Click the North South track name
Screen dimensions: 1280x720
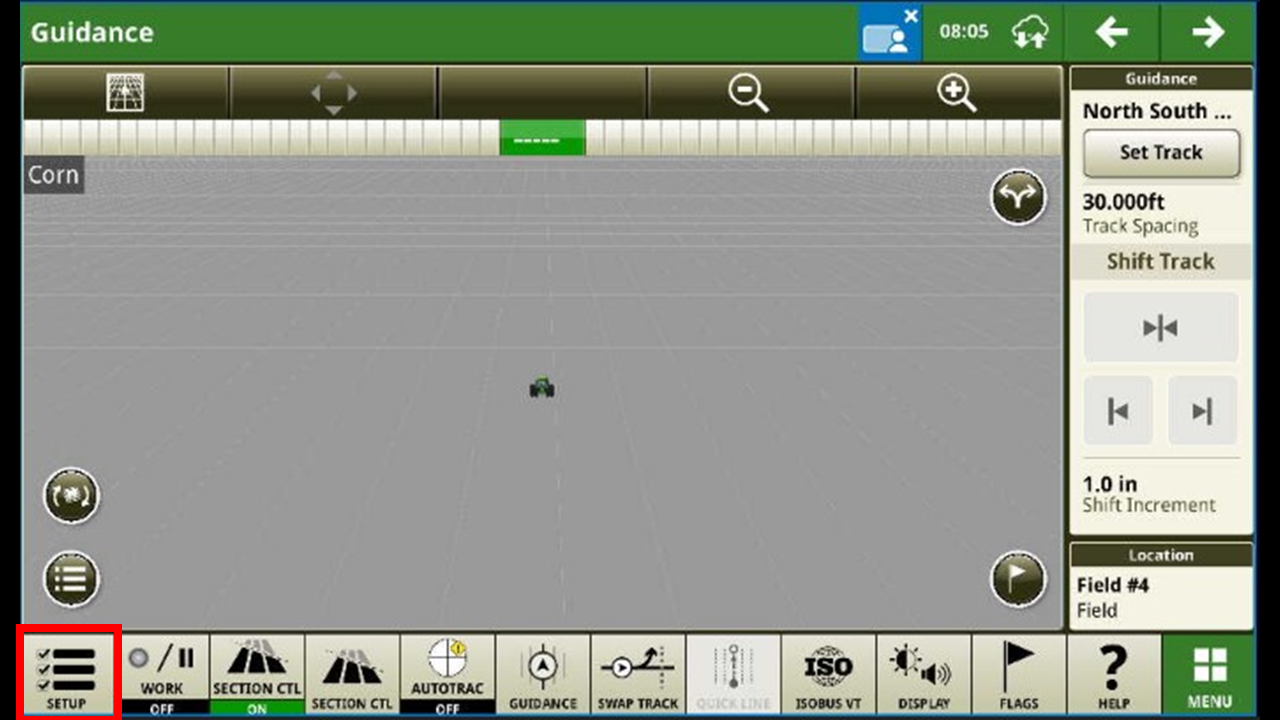pyautogui.click(x=1158, y=111)
